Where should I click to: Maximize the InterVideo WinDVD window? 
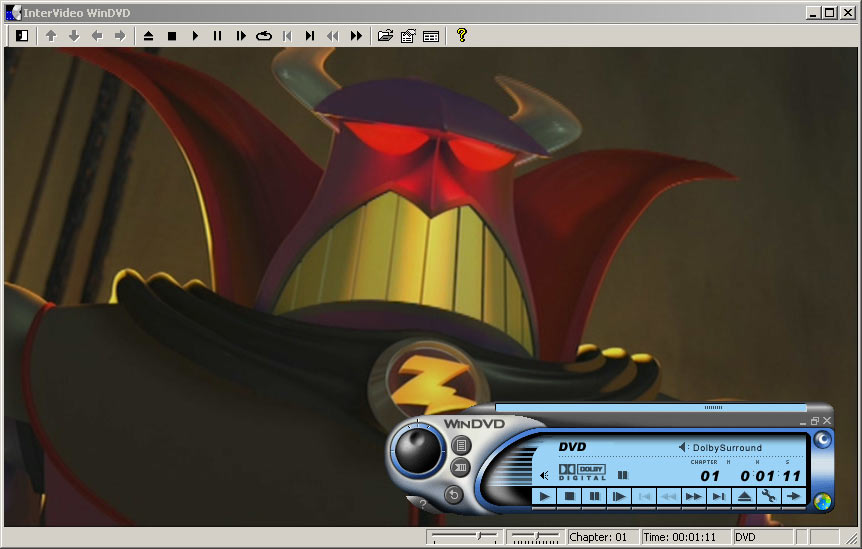[830, 12]
